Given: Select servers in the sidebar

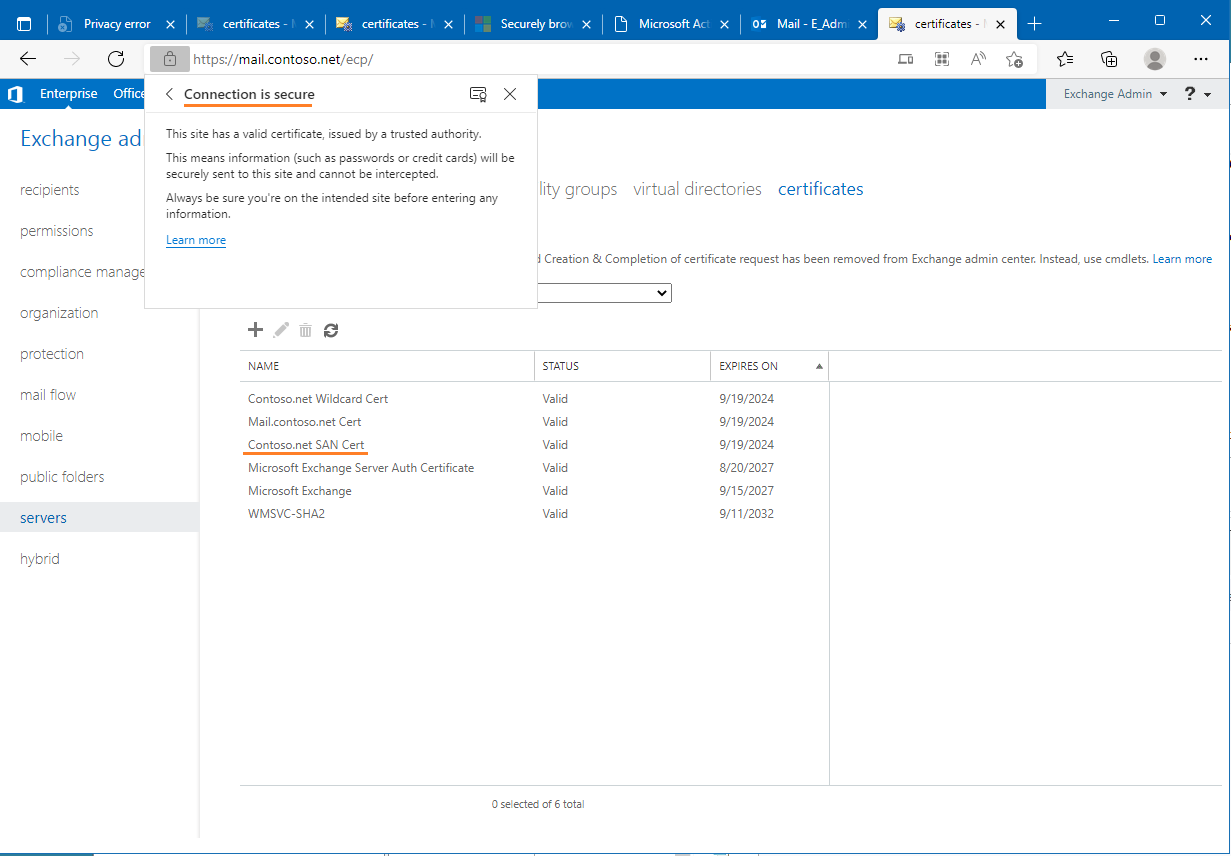Looking at the screenshot, I should click(x=99, y=518).
